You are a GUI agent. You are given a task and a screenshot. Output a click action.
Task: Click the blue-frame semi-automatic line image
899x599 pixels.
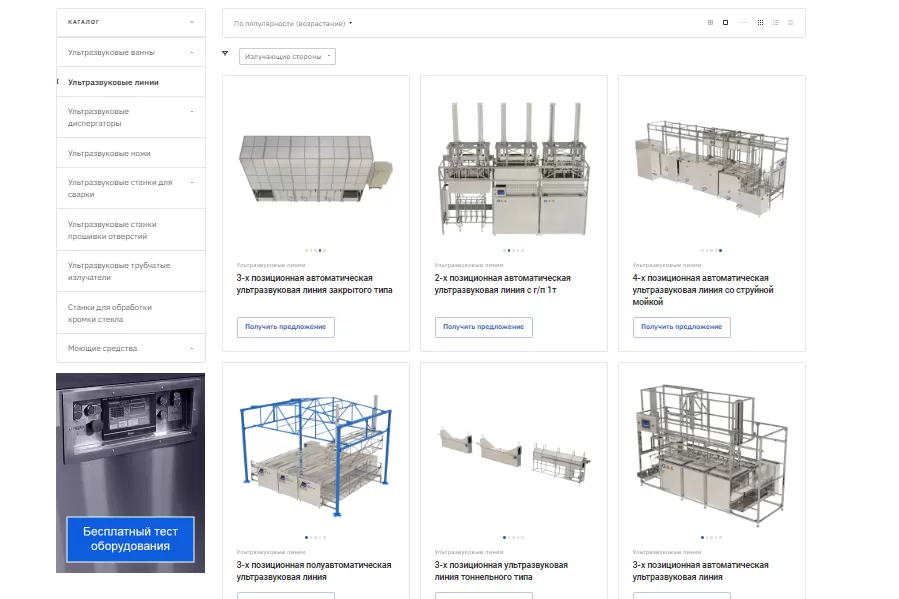click(316, 456)
